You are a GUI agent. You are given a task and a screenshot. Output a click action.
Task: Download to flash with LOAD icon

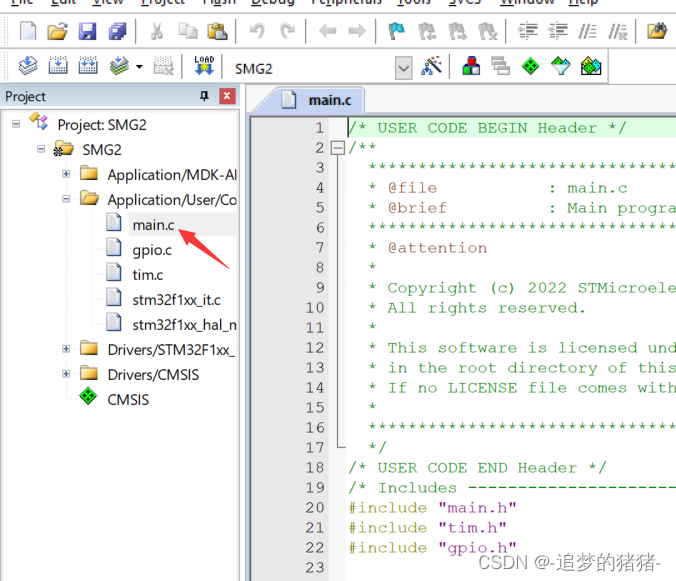tap(204, 66)
